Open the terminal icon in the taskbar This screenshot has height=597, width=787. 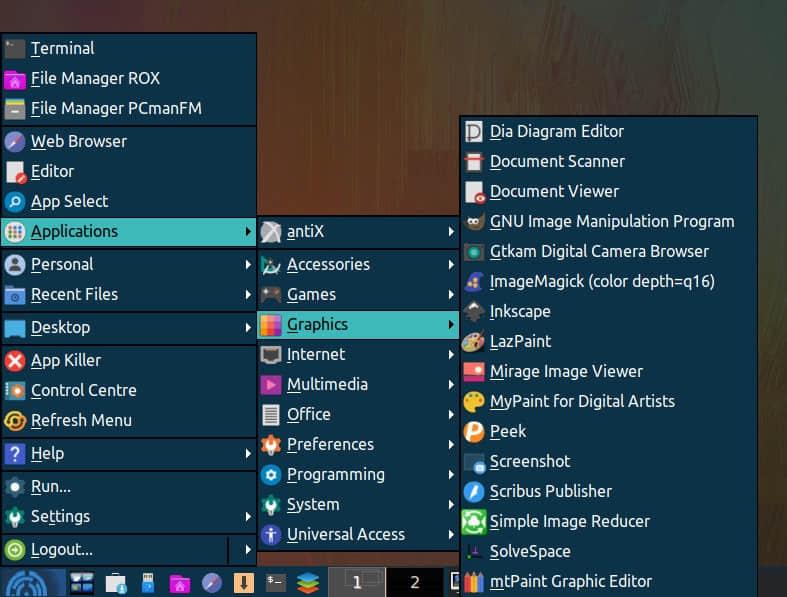277,582
